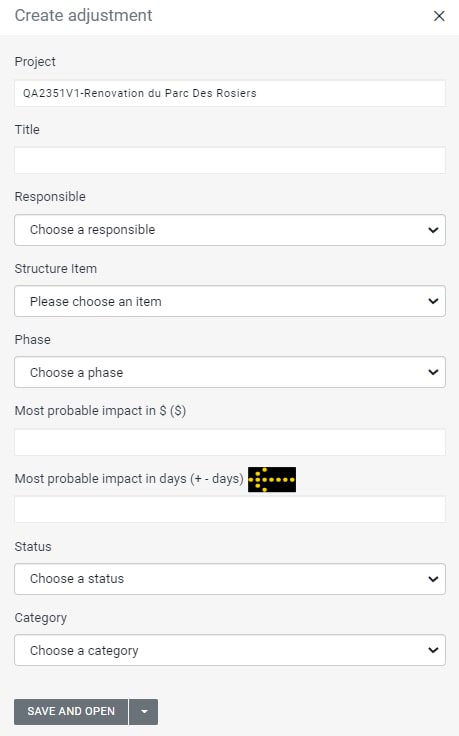Open the Choose a status dropdown
This screenshot has width=459, height=736.
(230, 579)
